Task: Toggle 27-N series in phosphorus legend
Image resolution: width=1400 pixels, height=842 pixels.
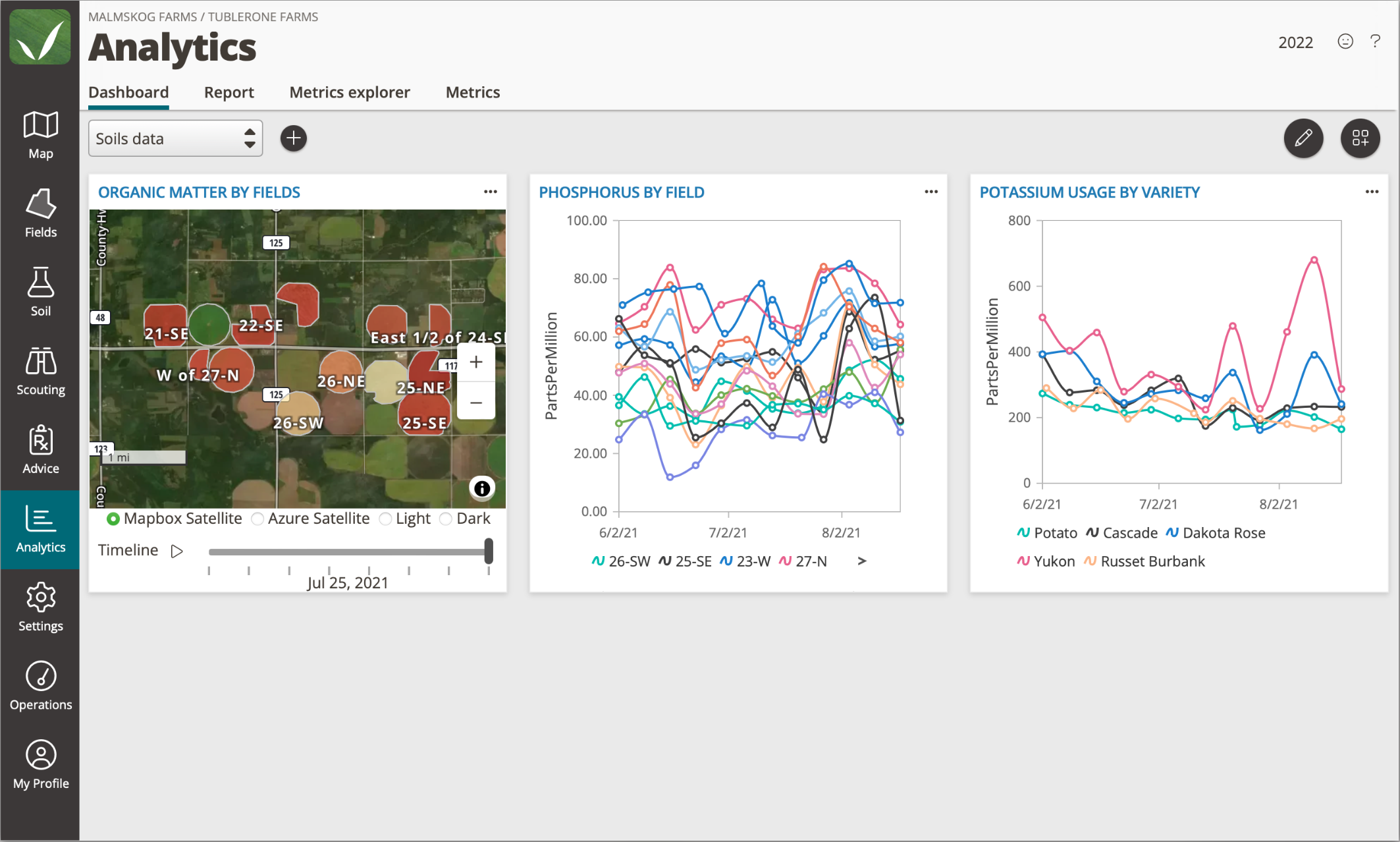Action: tap(802, 561)
